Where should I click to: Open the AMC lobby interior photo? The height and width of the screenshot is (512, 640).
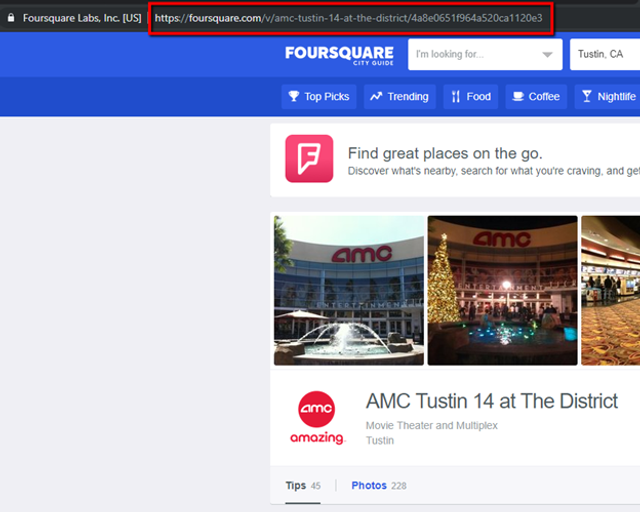pyautogui.click(x=611, y=290)
